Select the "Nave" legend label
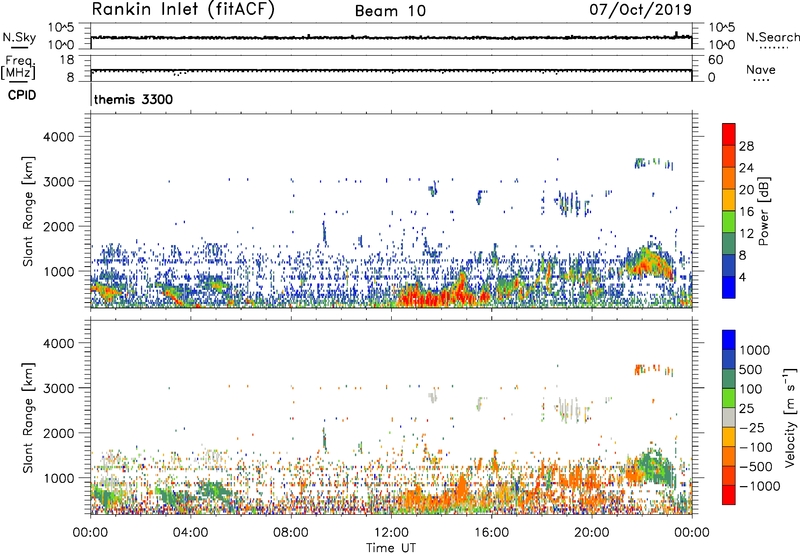The height and width of the screenshot is (554, 800). point(761,70)
